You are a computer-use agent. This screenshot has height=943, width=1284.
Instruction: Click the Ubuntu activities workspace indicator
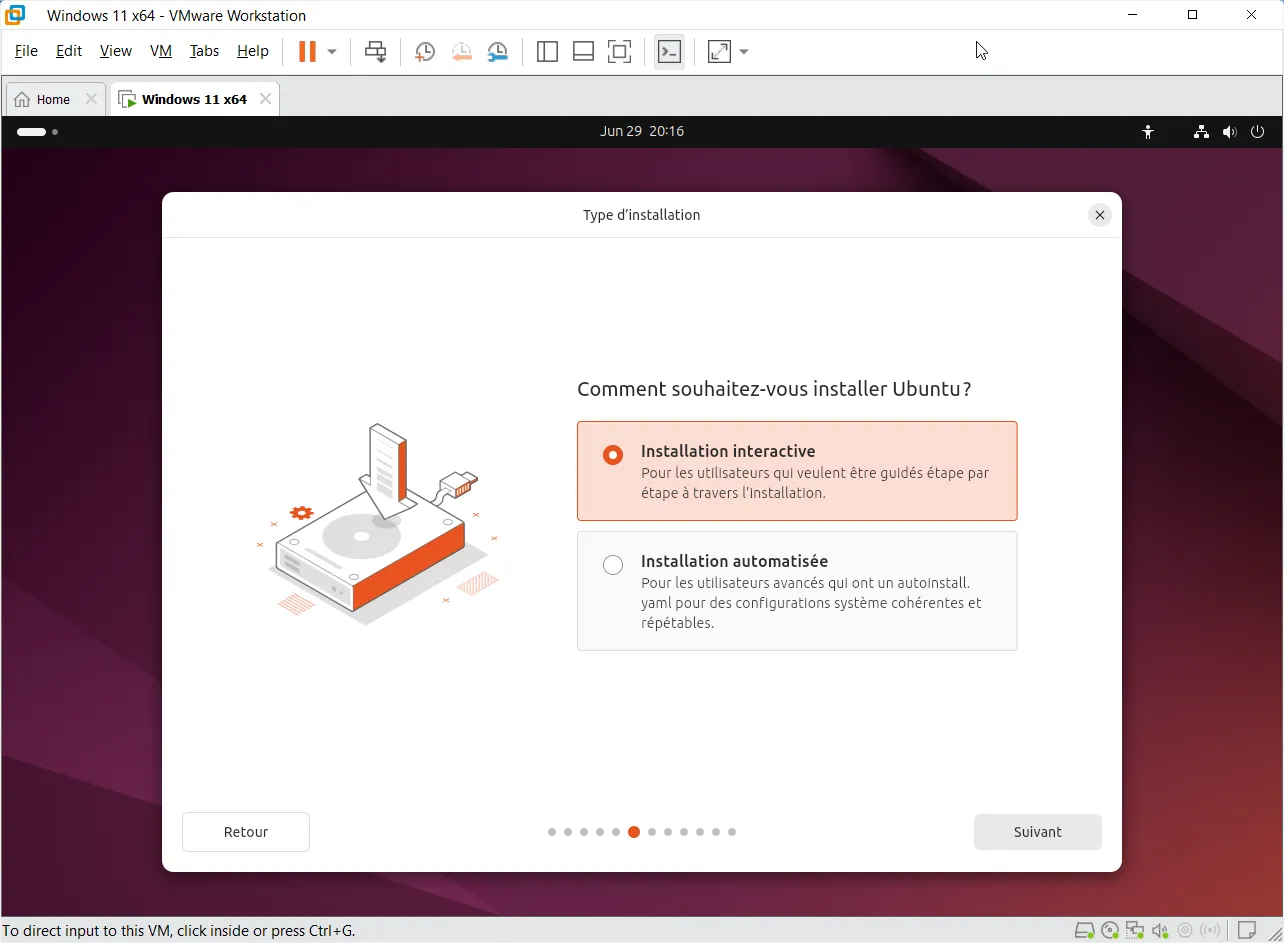(37, 132)
